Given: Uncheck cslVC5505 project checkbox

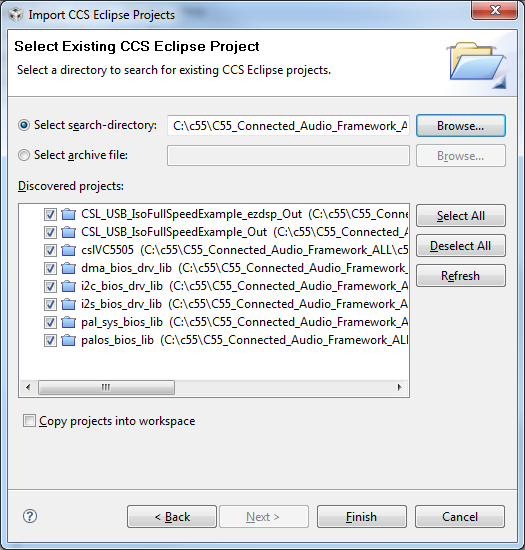Looking at the screenshot, I should tap(50, 250).
